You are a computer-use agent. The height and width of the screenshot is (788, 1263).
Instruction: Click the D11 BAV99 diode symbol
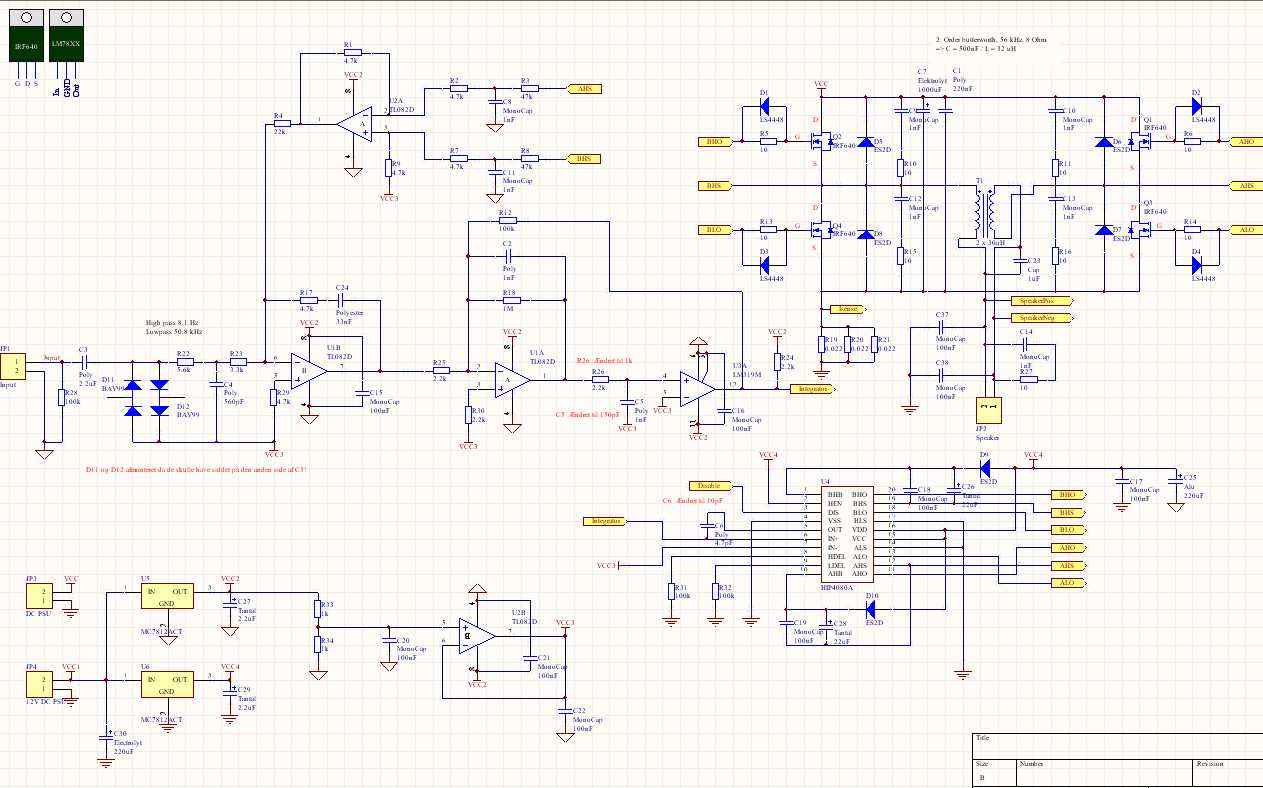pyautogui.click(x=129, y=400)
